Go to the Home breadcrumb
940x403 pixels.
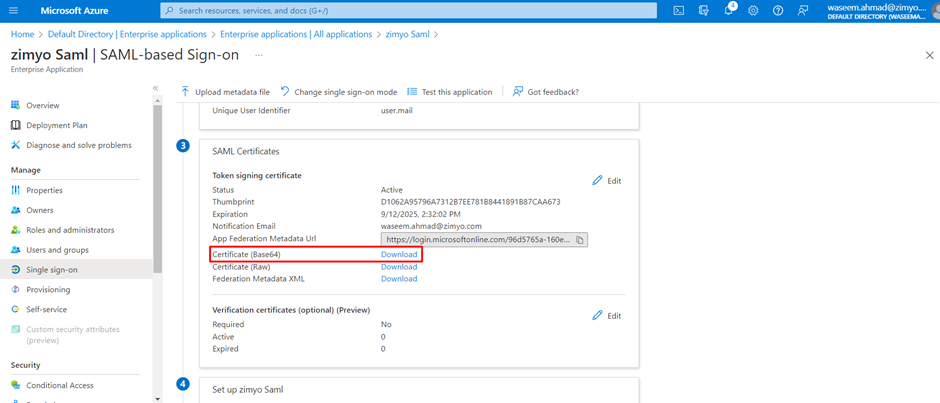(x=22, y=34)
